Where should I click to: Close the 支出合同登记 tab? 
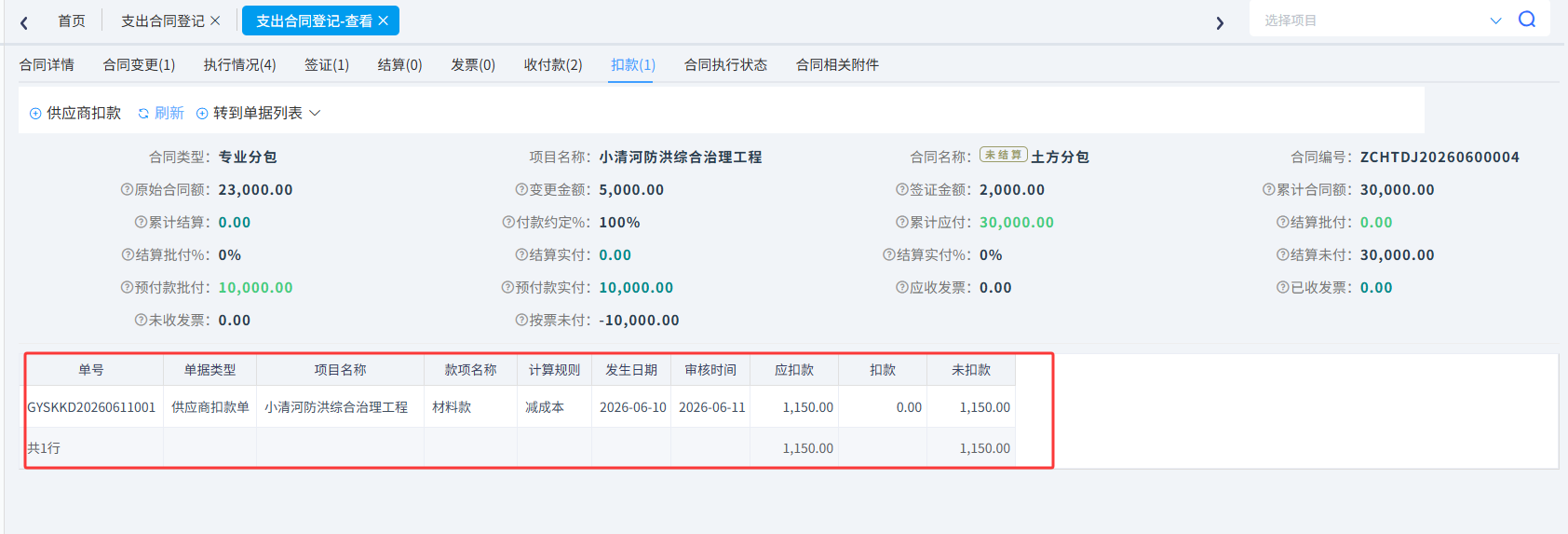point(215,21)
